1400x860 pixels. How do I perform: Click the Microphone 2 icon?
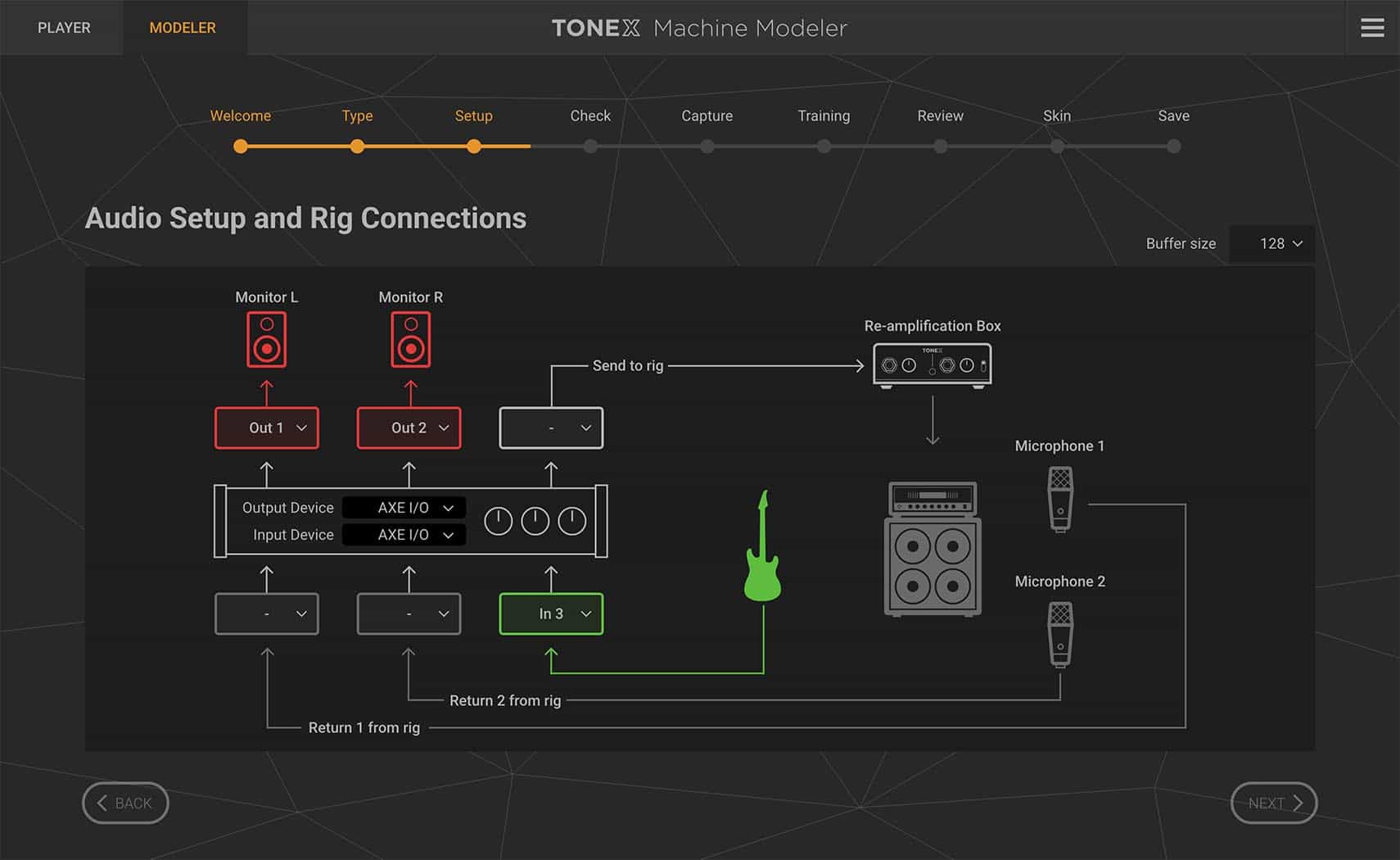coord(1060,634)
